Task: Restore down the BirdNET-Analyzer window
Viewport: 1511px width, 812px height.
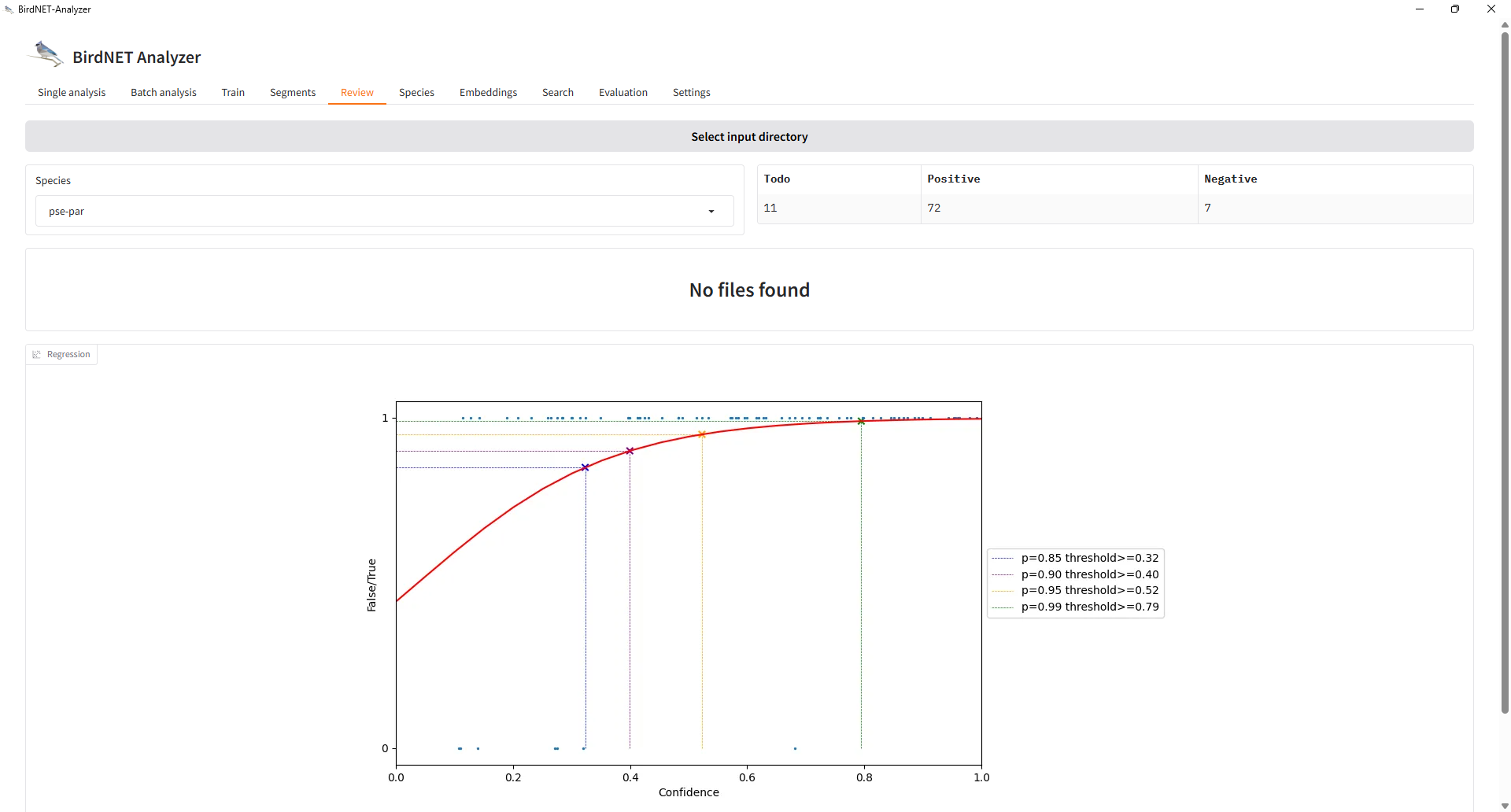Action: tap(1455, 9)
